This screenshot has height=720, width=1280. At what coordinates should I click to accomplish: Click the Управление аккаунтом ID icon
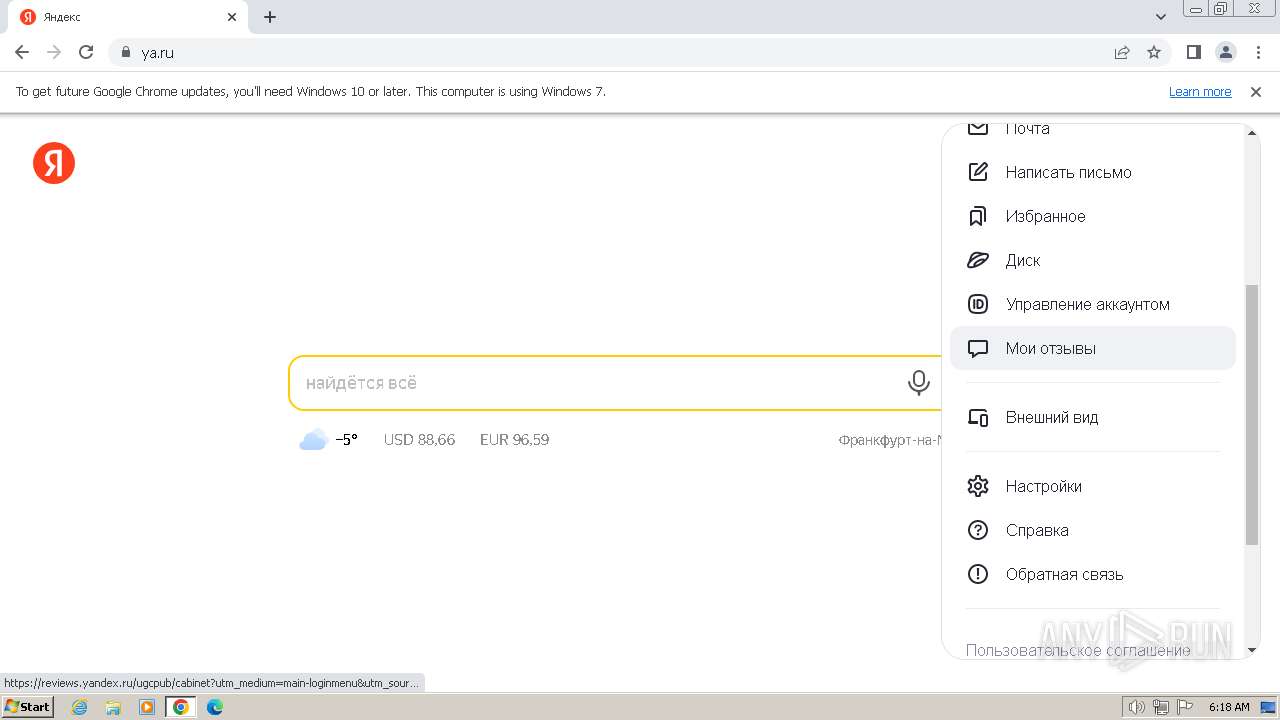[x=978, y=304]
